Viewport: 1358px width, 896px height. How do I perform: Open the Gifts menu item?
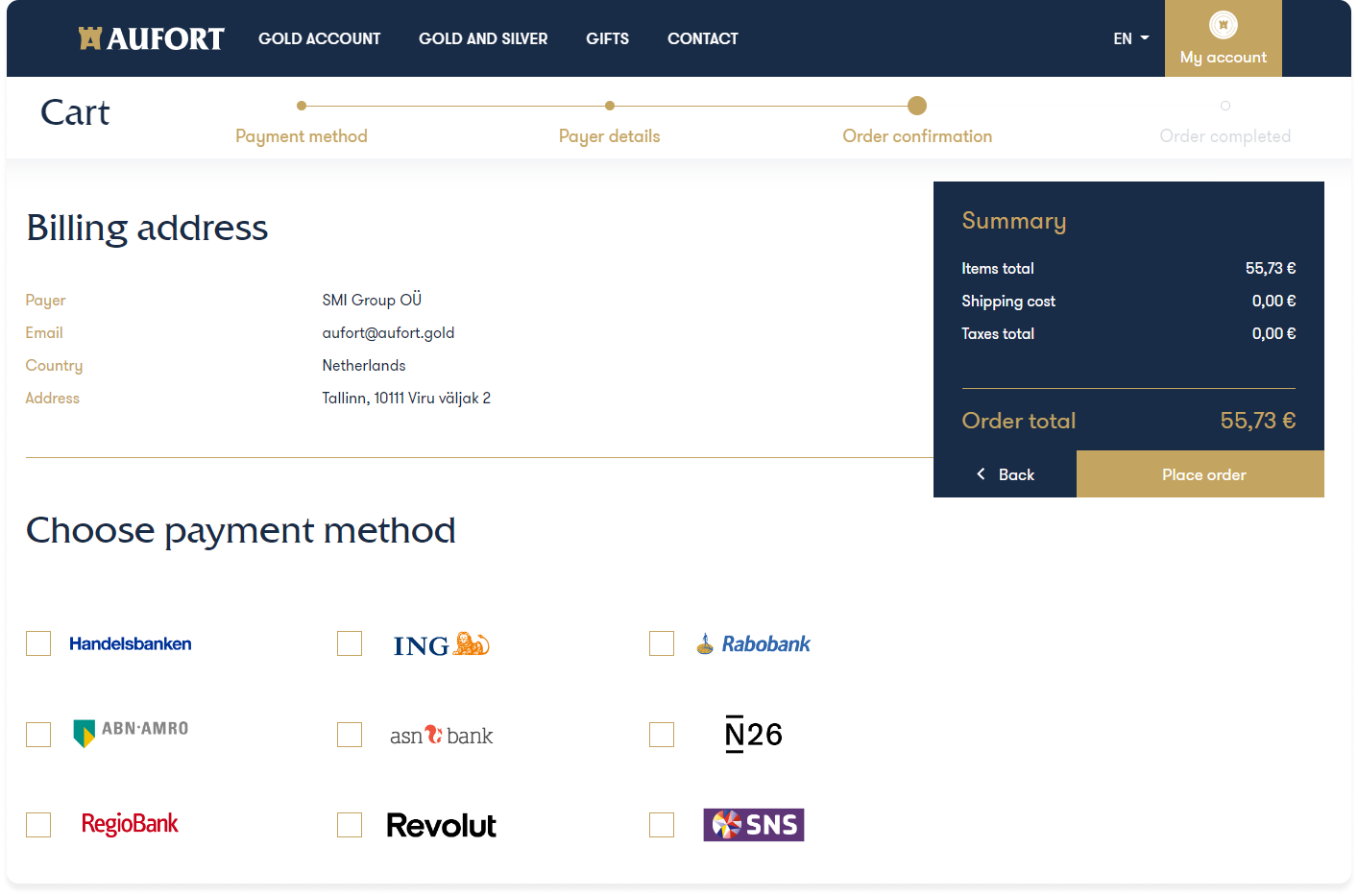(x=607, y=38)
